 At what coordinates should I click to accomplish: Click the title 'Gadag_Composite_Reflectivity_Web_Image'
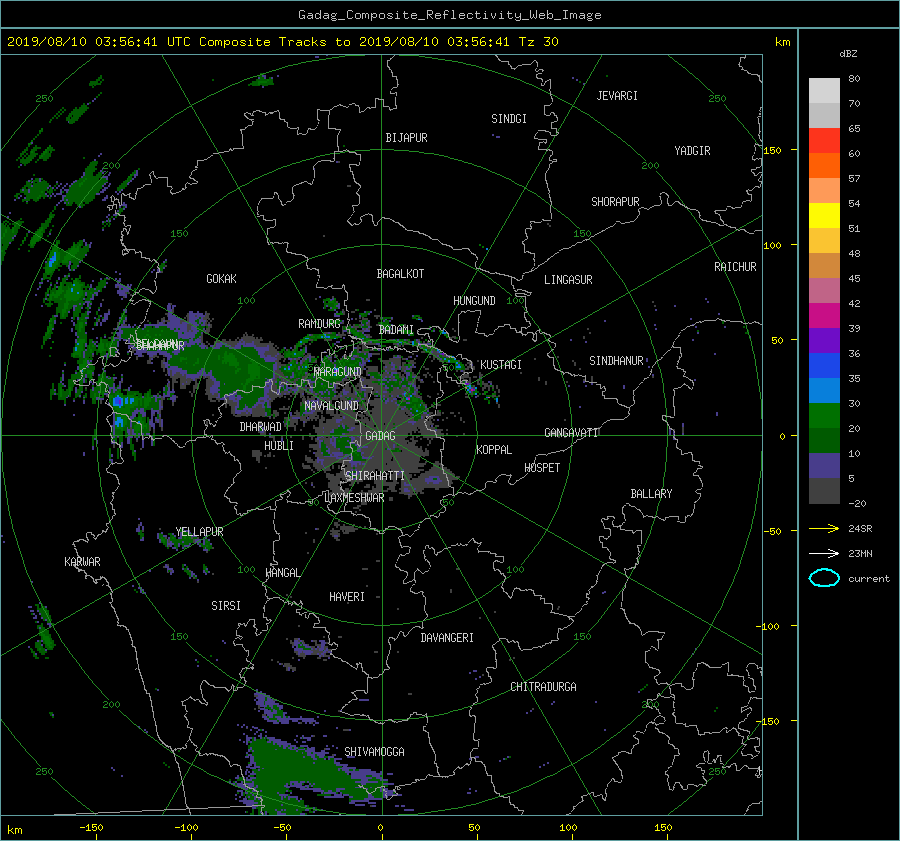(449, 15)
